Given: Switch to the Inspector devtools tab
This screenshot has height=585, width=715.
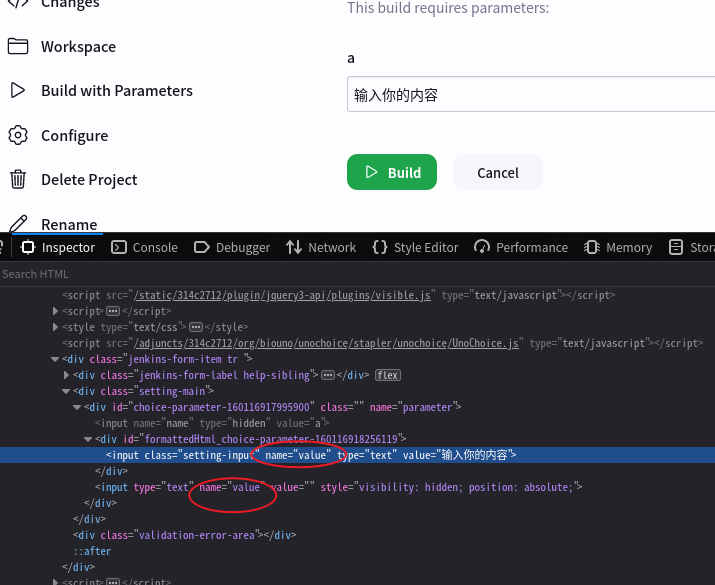Looking at the screenshot, I should [x=58, y=247].
